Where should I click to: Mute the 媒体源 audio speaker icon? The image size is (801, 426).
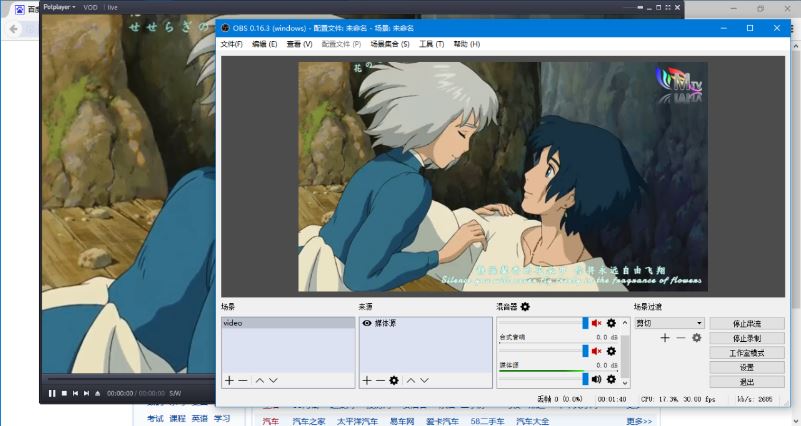click(597, 379)
